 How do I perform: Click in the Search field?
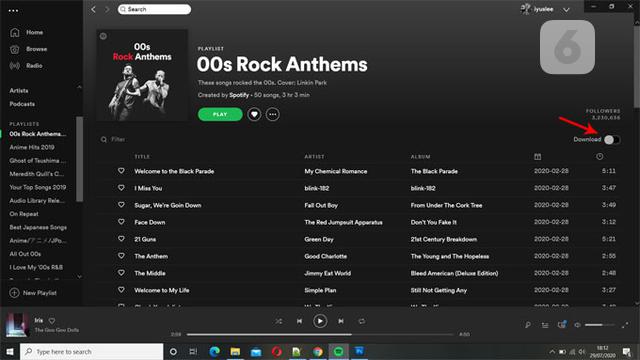[x=154, y=9]
